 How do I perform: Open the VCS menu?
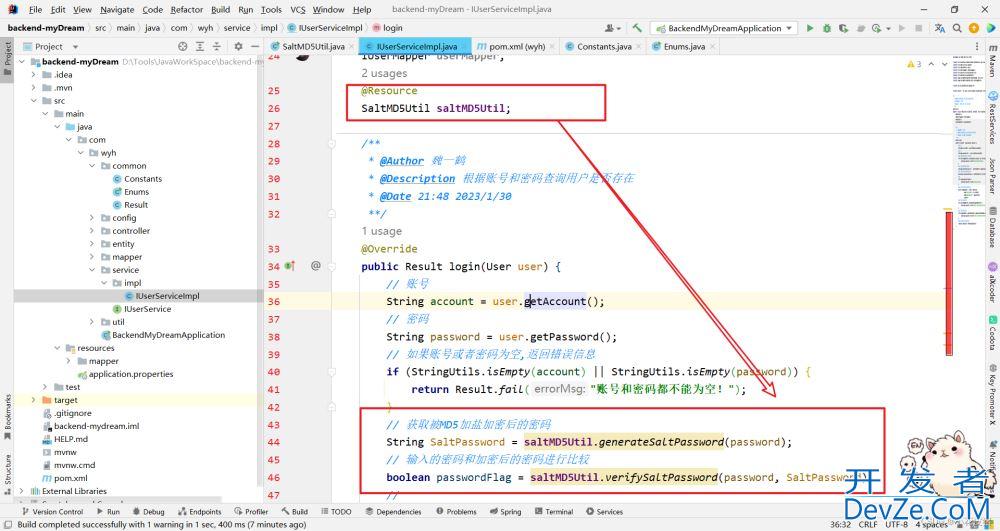click(297, 10)
